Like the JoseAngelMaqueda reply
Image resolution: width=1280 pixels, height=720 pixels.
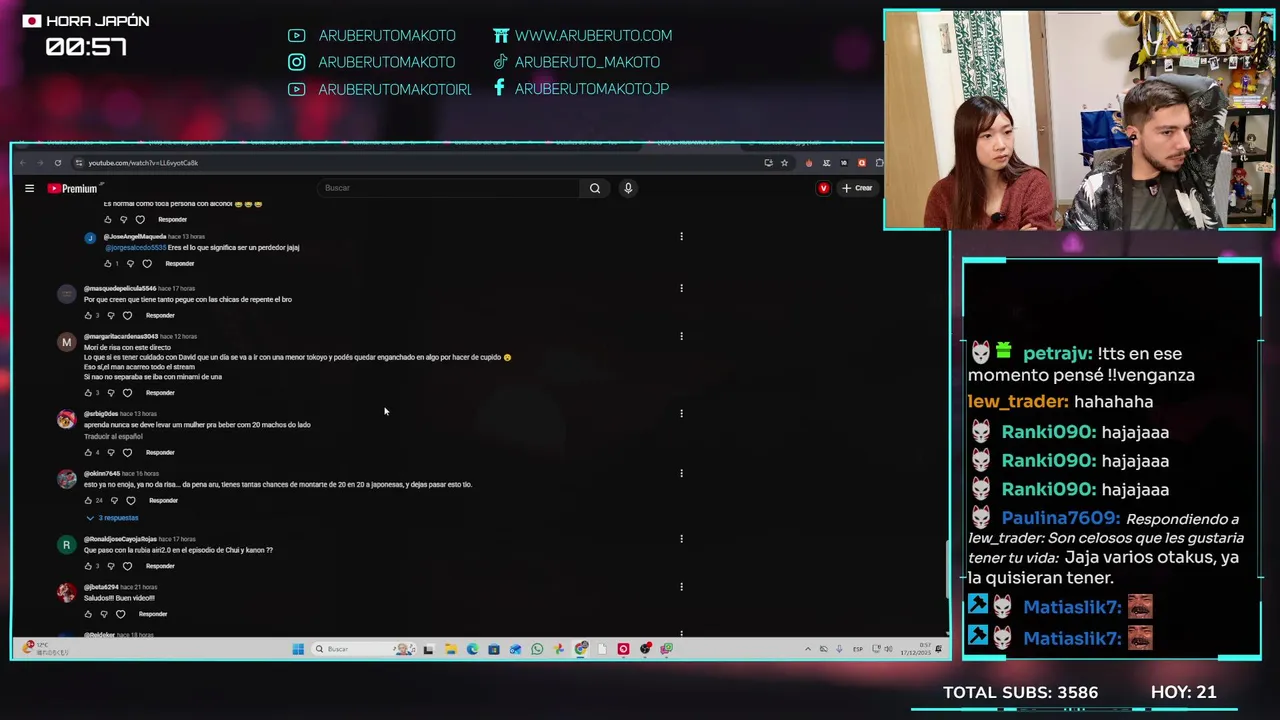click(108, 264)
